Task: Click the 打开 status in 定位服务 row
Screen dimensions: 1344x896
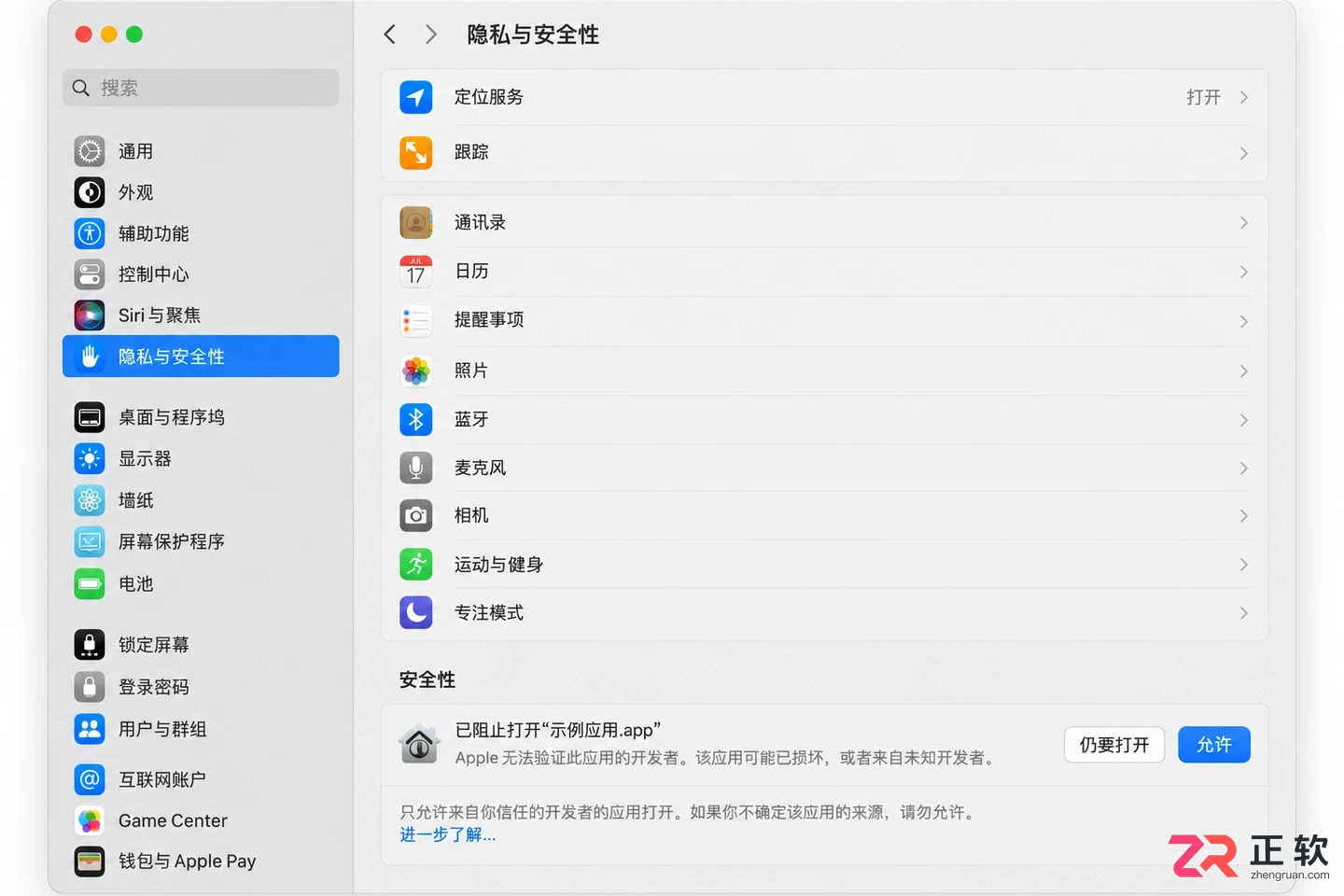Action: 1203,97
